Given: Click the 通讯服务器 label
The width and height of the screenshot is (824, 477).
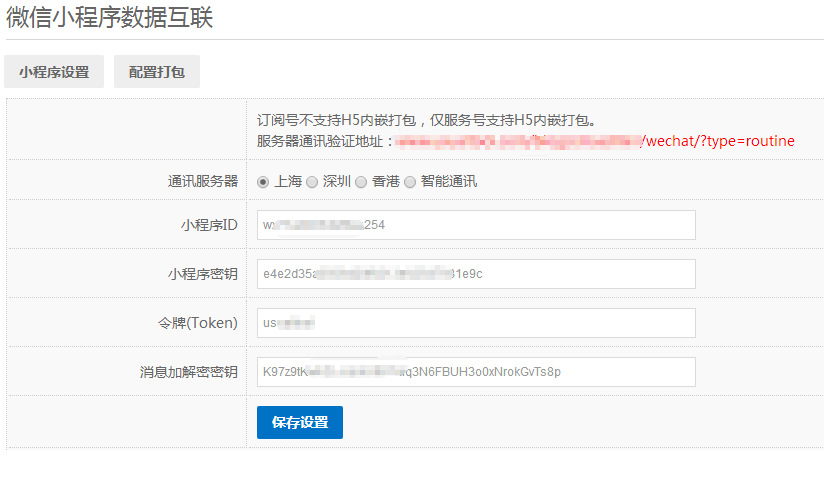Looking at the screenshot, I should click(203, 182).
